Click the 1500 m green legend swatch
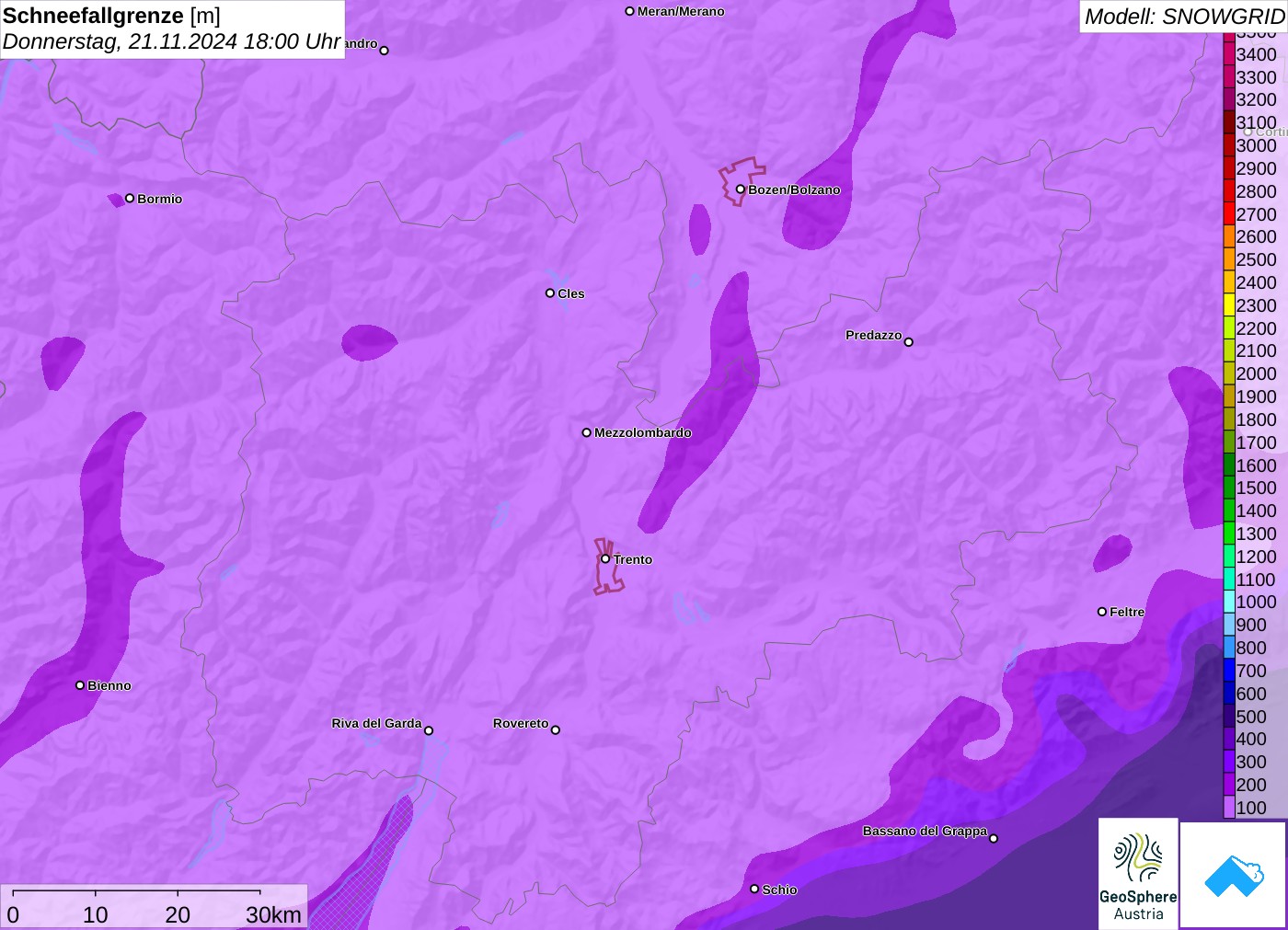 (x=1229, y=488)
